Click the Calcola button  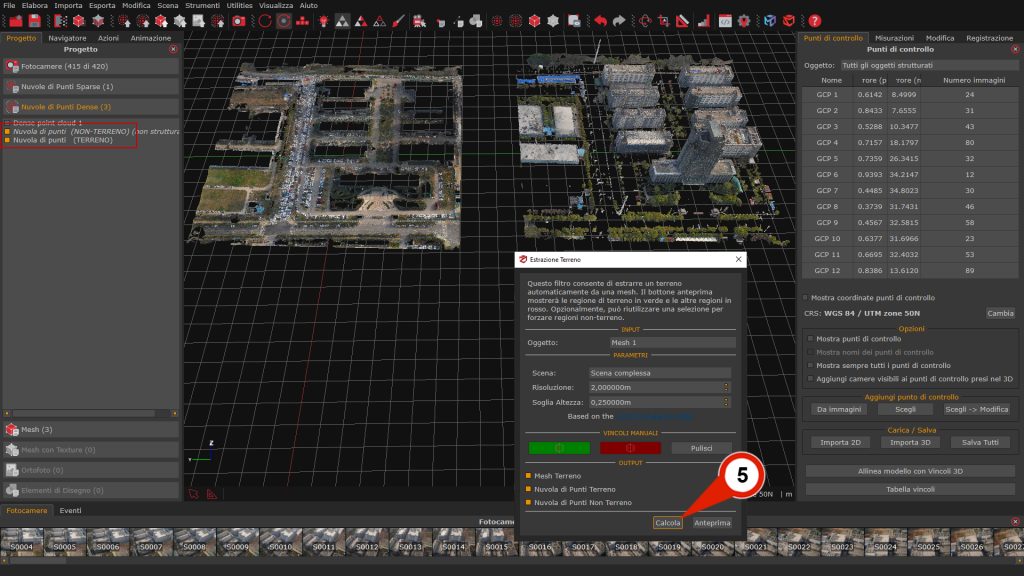pos(667,522)
